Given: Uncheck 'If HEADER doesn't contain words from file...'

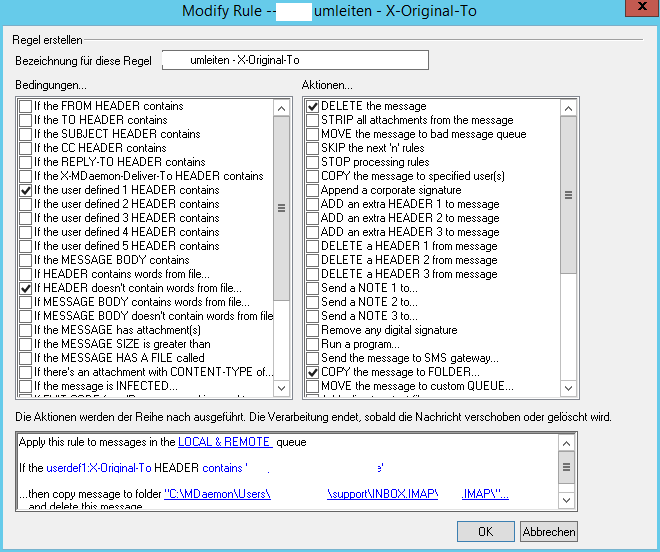Looking at the screenshot, I should pos(25,288).
